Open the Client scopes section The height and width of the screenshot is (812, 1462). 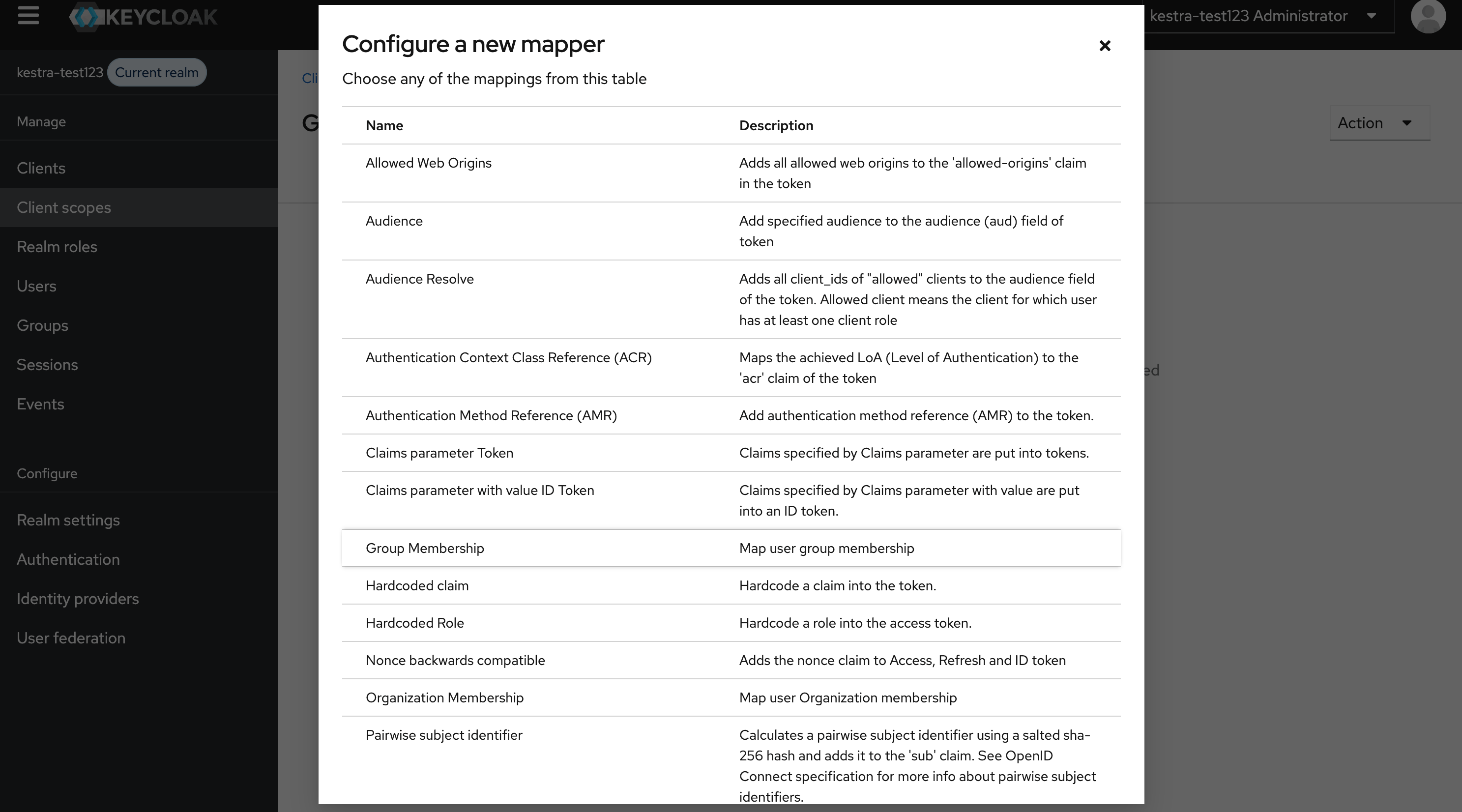[x=64, y=207]
